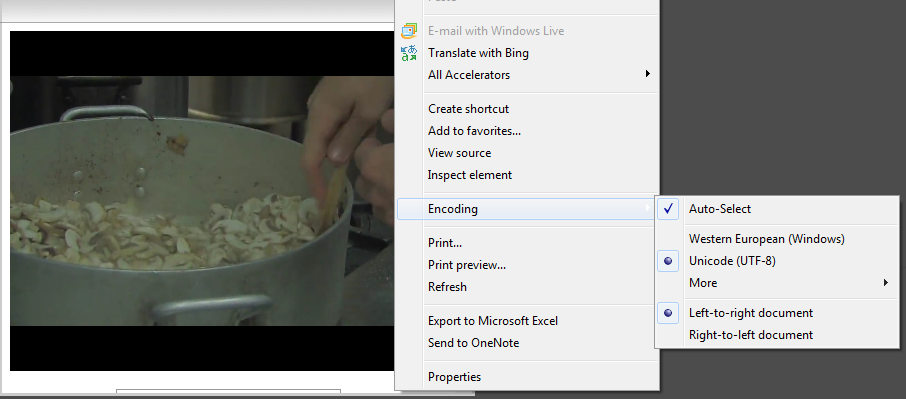Choose Western European (Windows) encoding
This screenshot has width=906, height=399.
pos(767,239)
